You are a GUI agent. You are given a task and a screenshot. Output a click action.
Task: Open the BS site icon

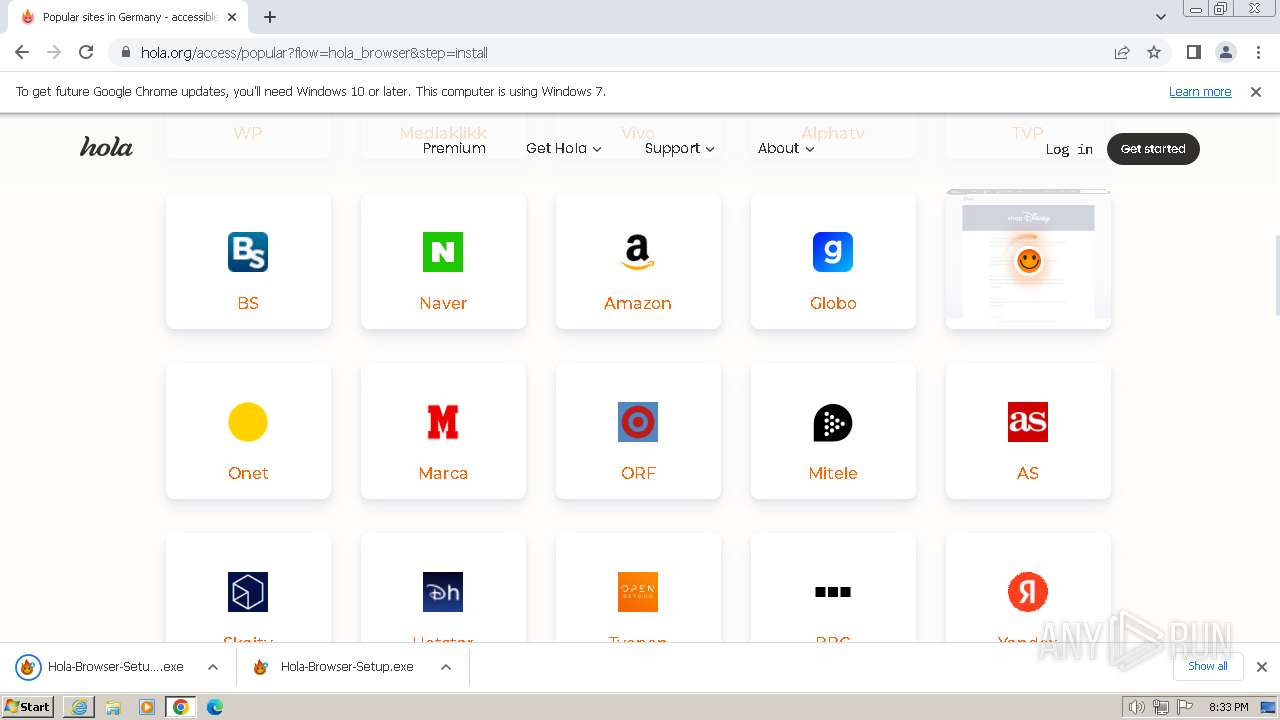(248, 252)
